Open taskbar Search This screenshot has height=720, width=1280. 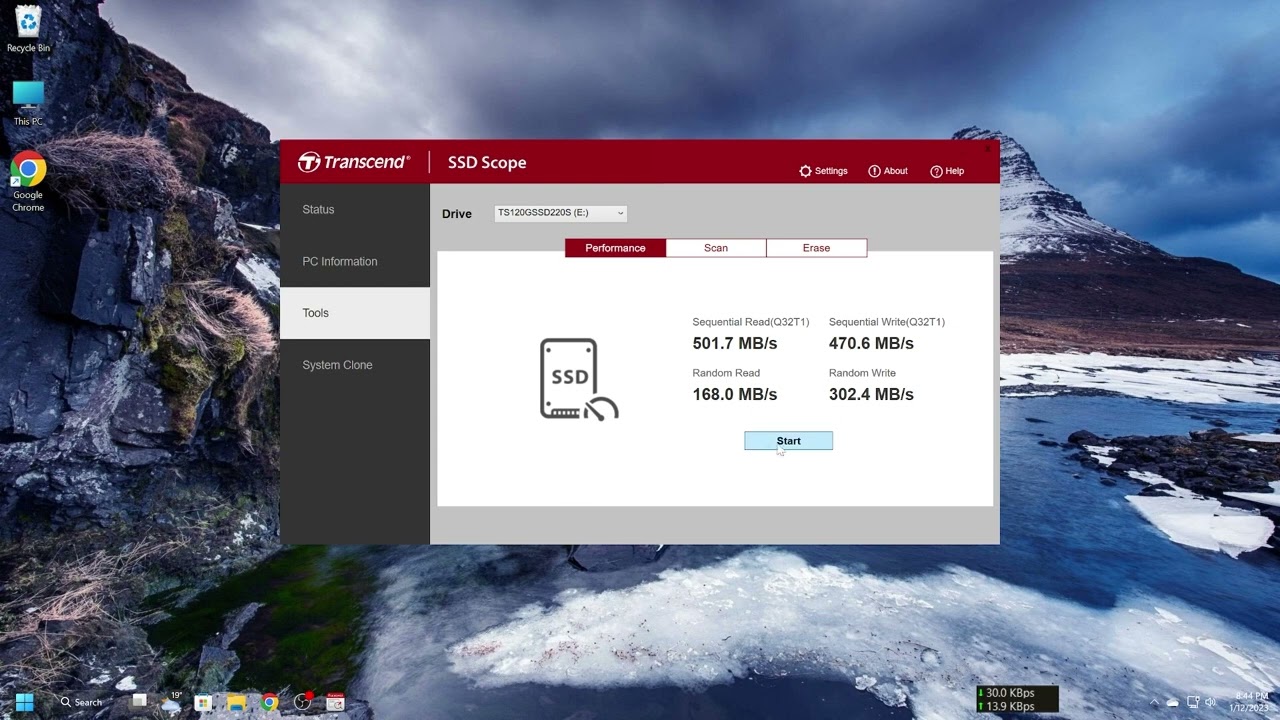tap(81, 702)
